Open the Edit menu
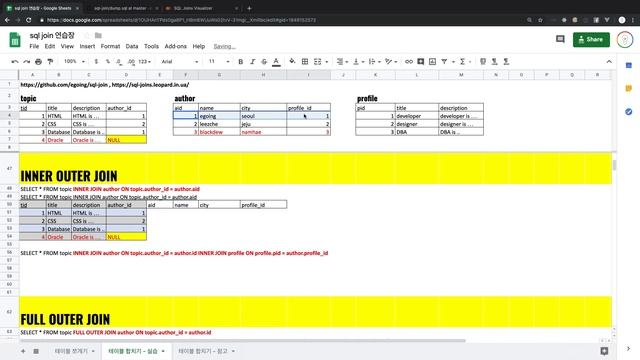640x360 pixels. click(x=50, y=47)
